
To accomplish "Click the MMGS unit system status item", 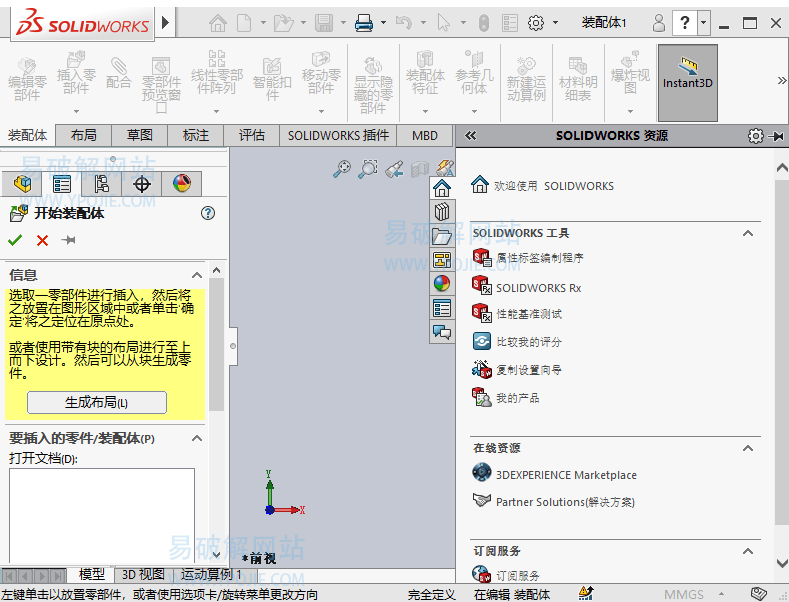I will (683, 594).
